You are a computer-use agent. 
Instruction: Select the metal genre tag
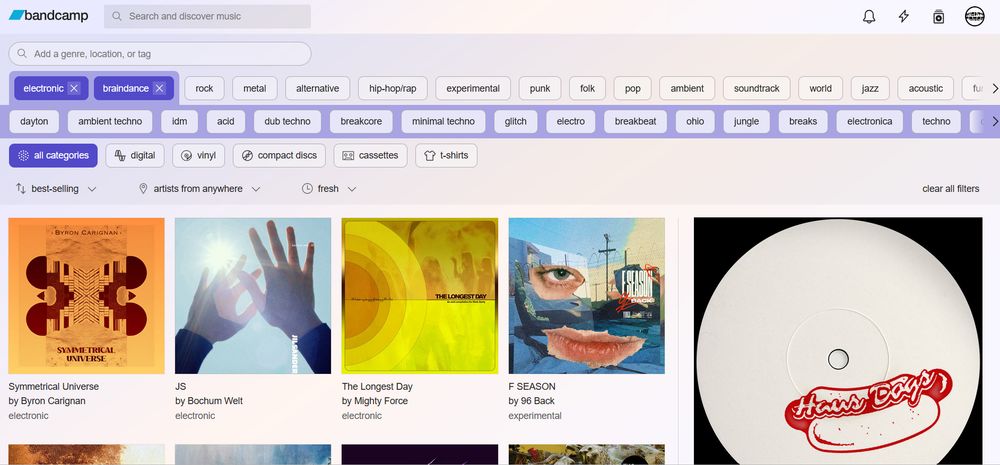point(254,89)
